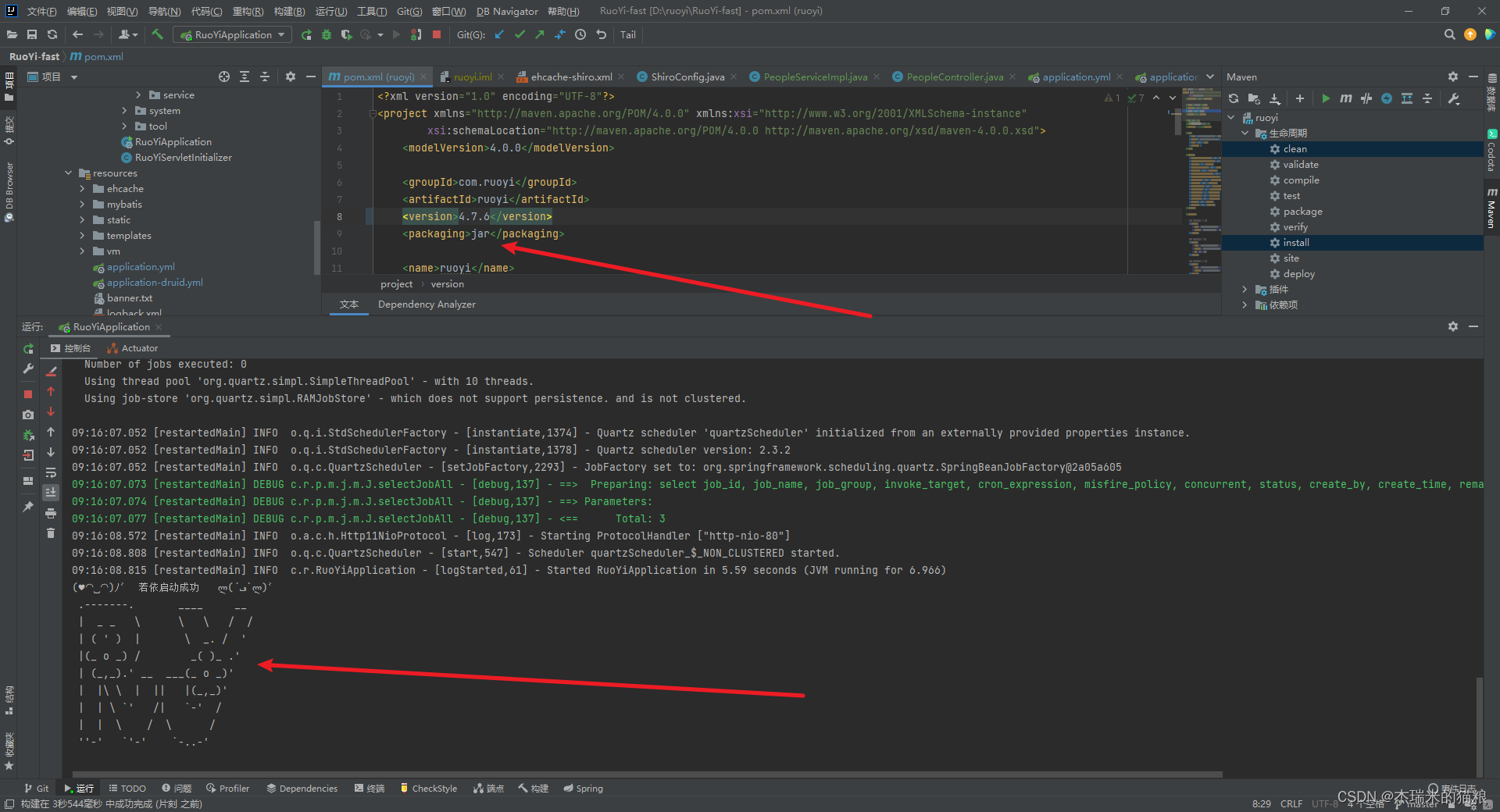This screenshot has width=1500, height=812.
Task: Click the Git push arrow
Action: pyautogui.click(x=540, y=34)
